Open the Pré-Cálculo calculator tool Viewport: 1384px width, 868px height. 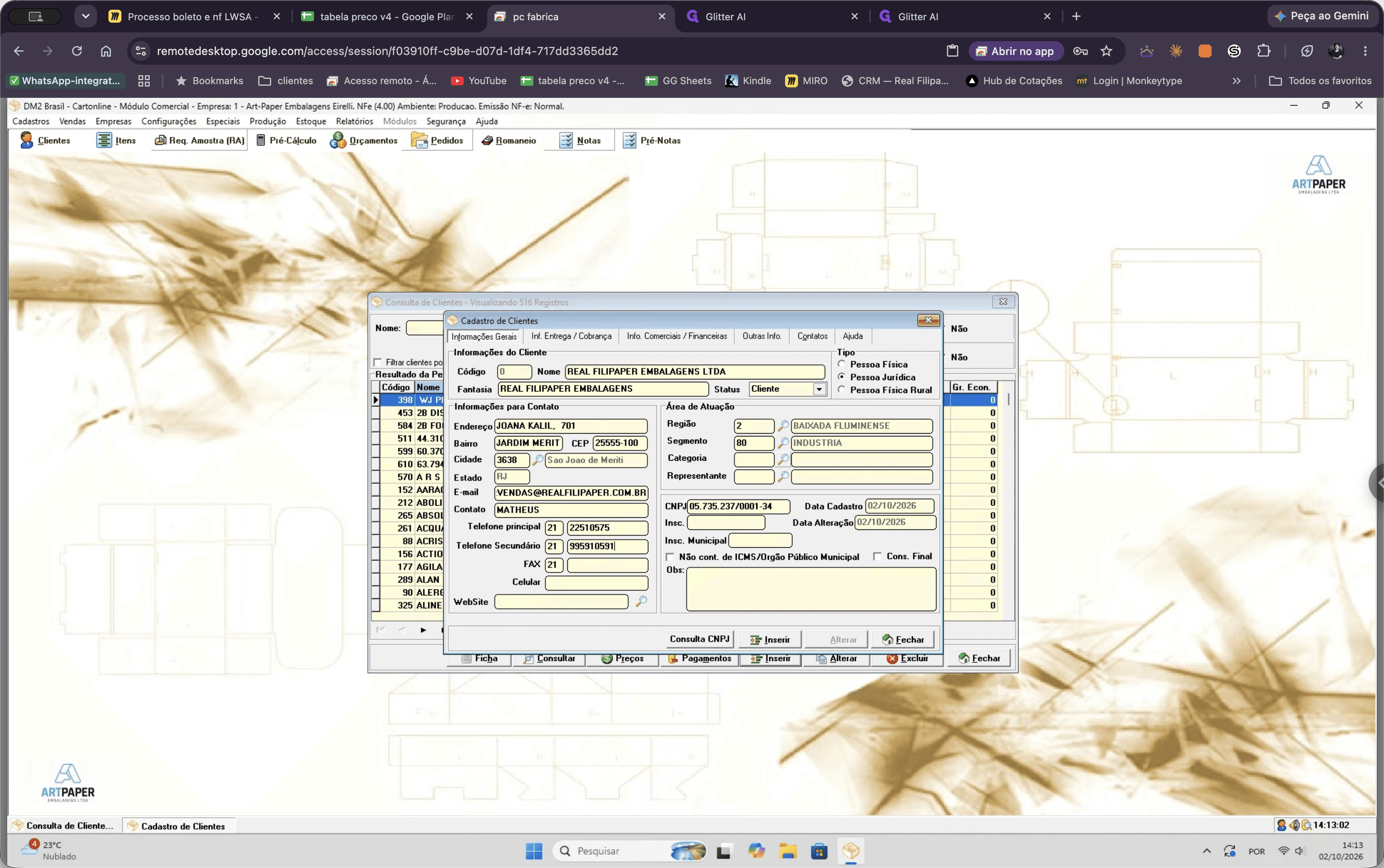[286, 140]
